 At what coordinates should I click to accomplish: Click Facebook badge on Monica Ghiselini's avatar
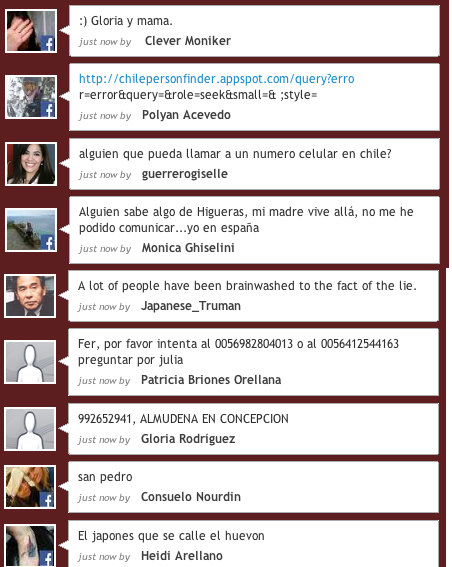pos(48,242)
